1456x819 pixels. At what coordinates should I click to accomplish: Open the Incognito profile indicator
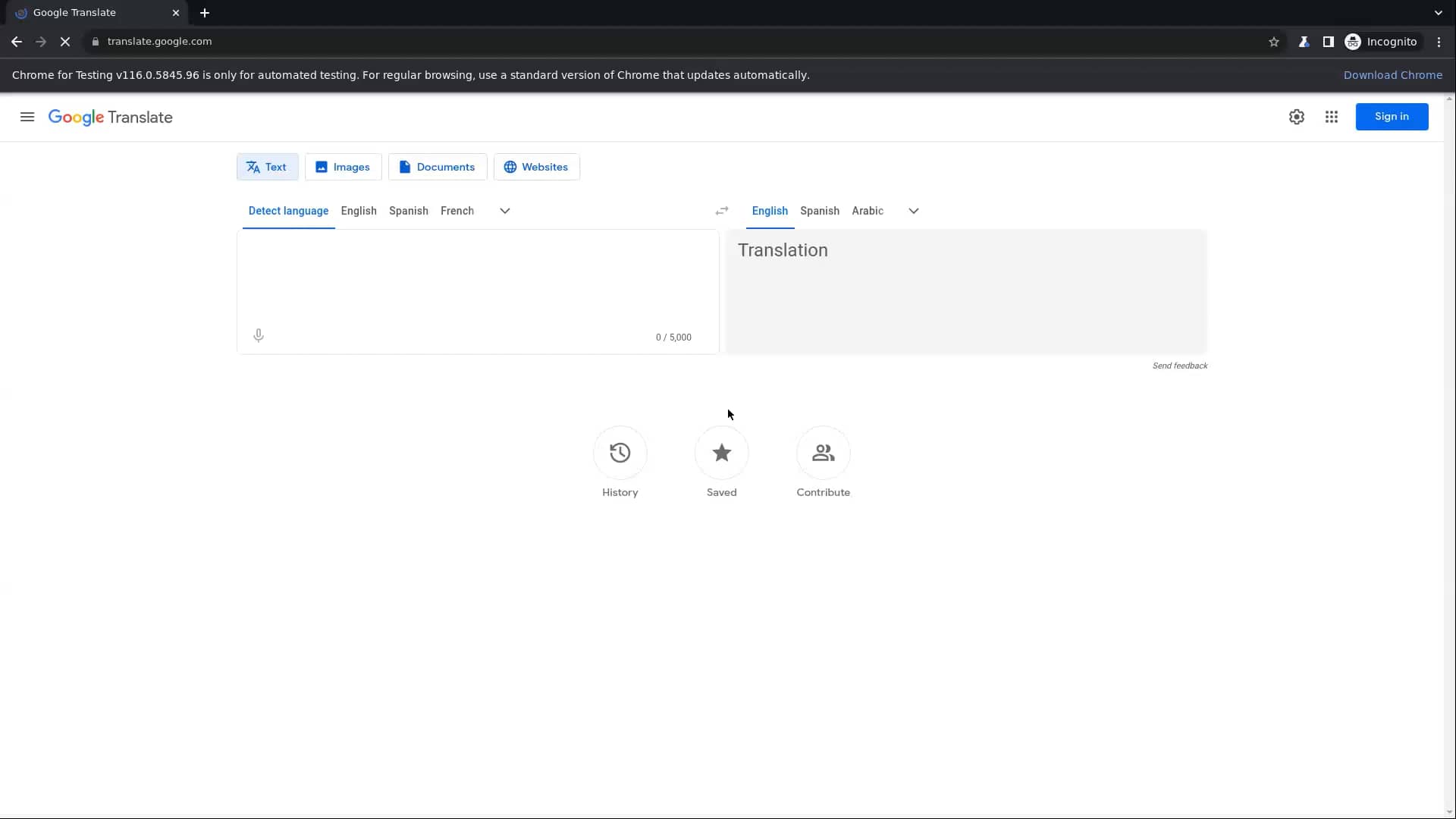pos(1381,42)
